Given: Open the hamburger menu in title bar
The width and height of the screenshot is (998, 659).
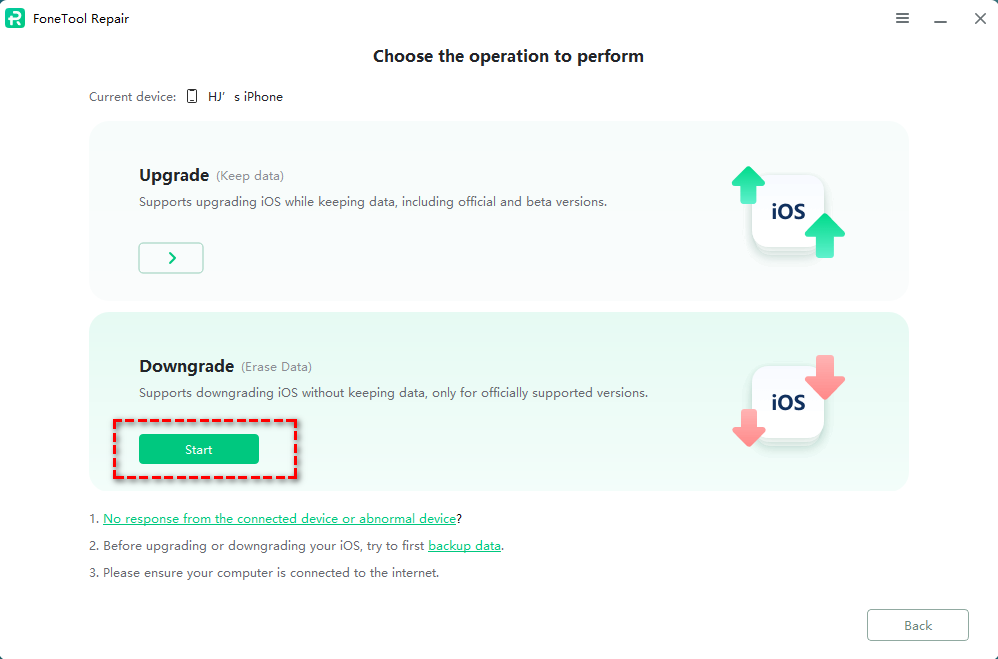Looking at the screenshot, I should click(902, 18).
